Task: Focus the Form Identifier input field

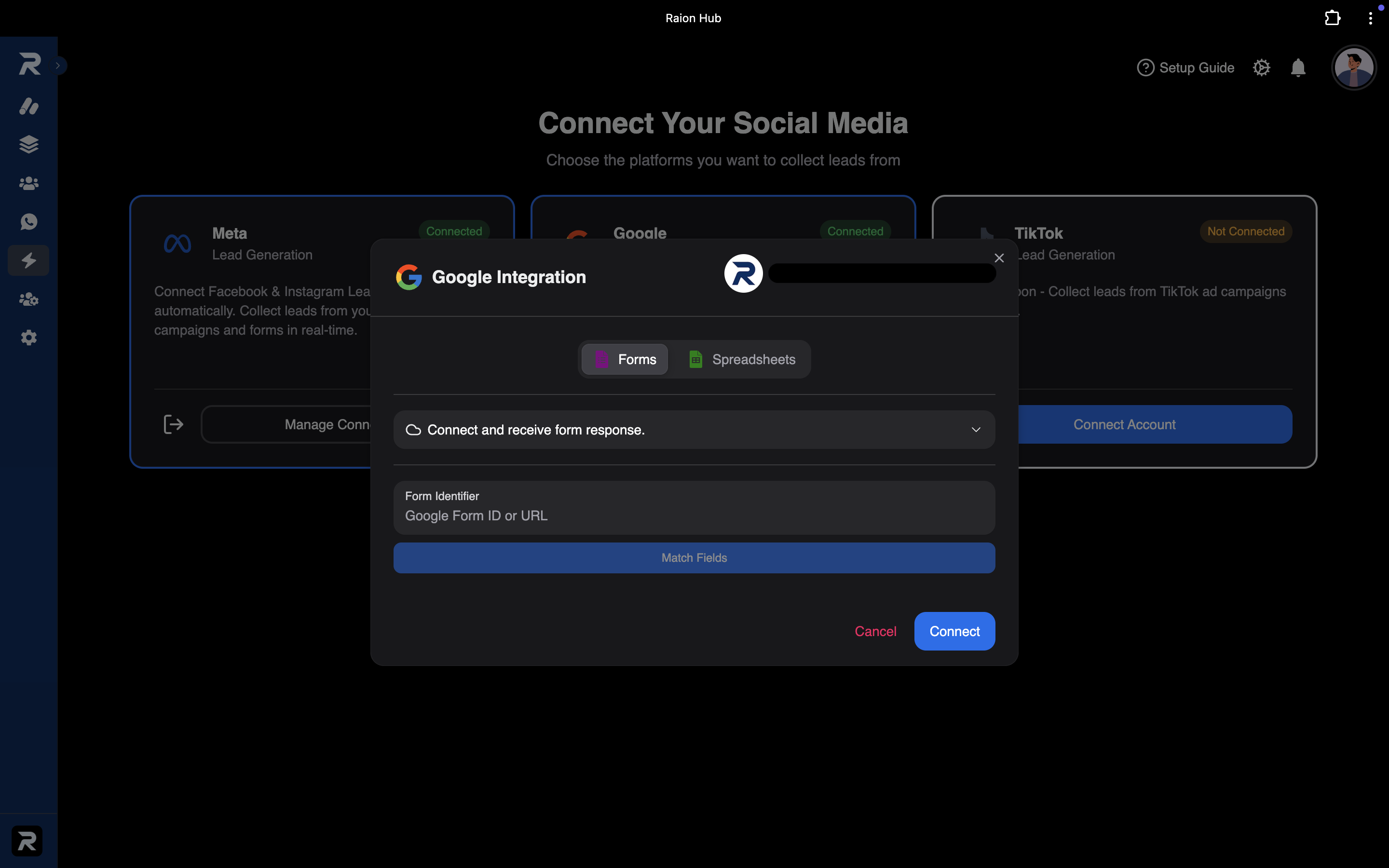Action: point(694,507)
